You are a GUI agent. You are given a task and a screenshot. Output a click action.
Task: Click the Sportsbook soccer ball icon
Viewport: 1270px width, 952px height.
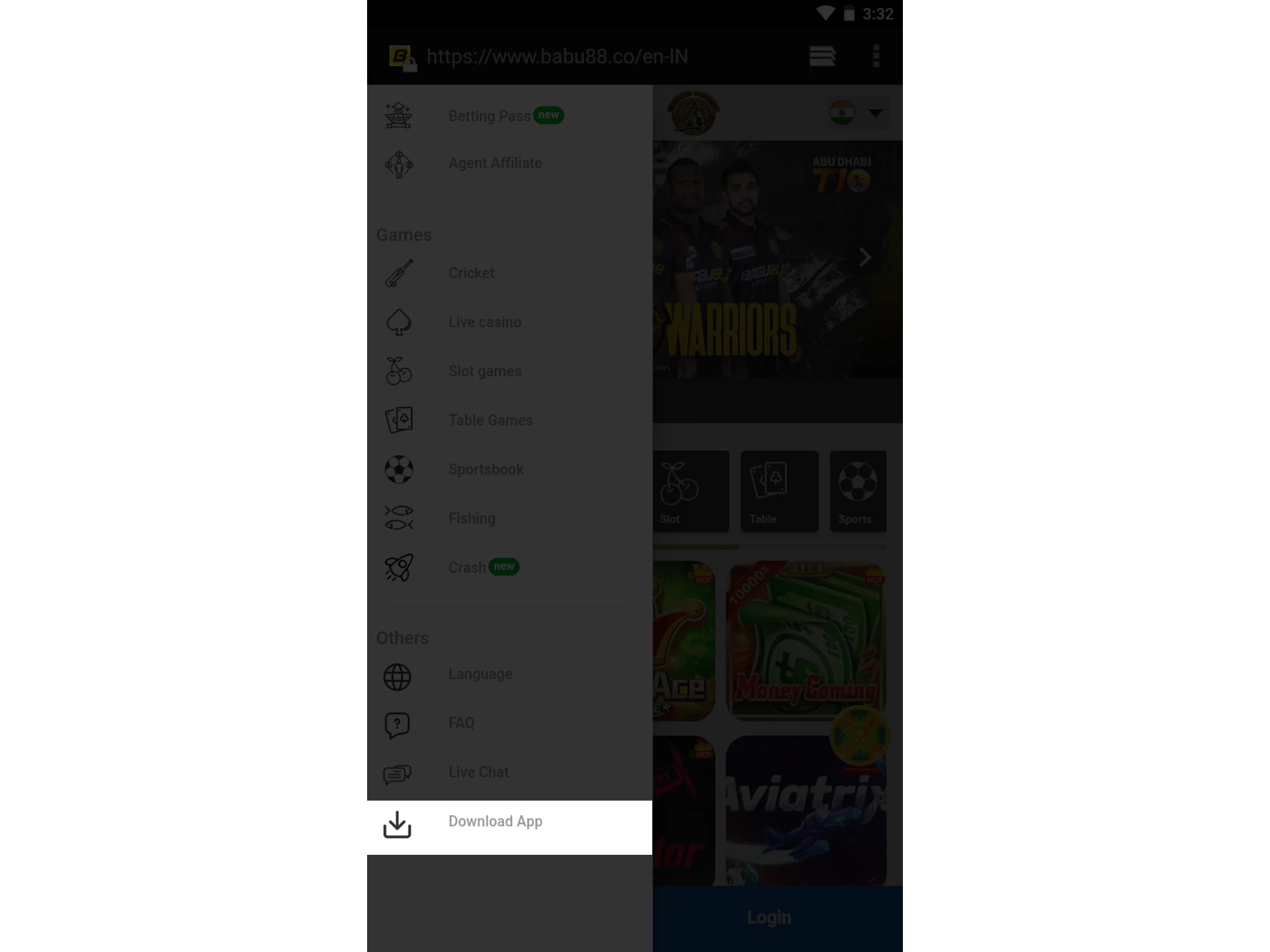(398, 469)
